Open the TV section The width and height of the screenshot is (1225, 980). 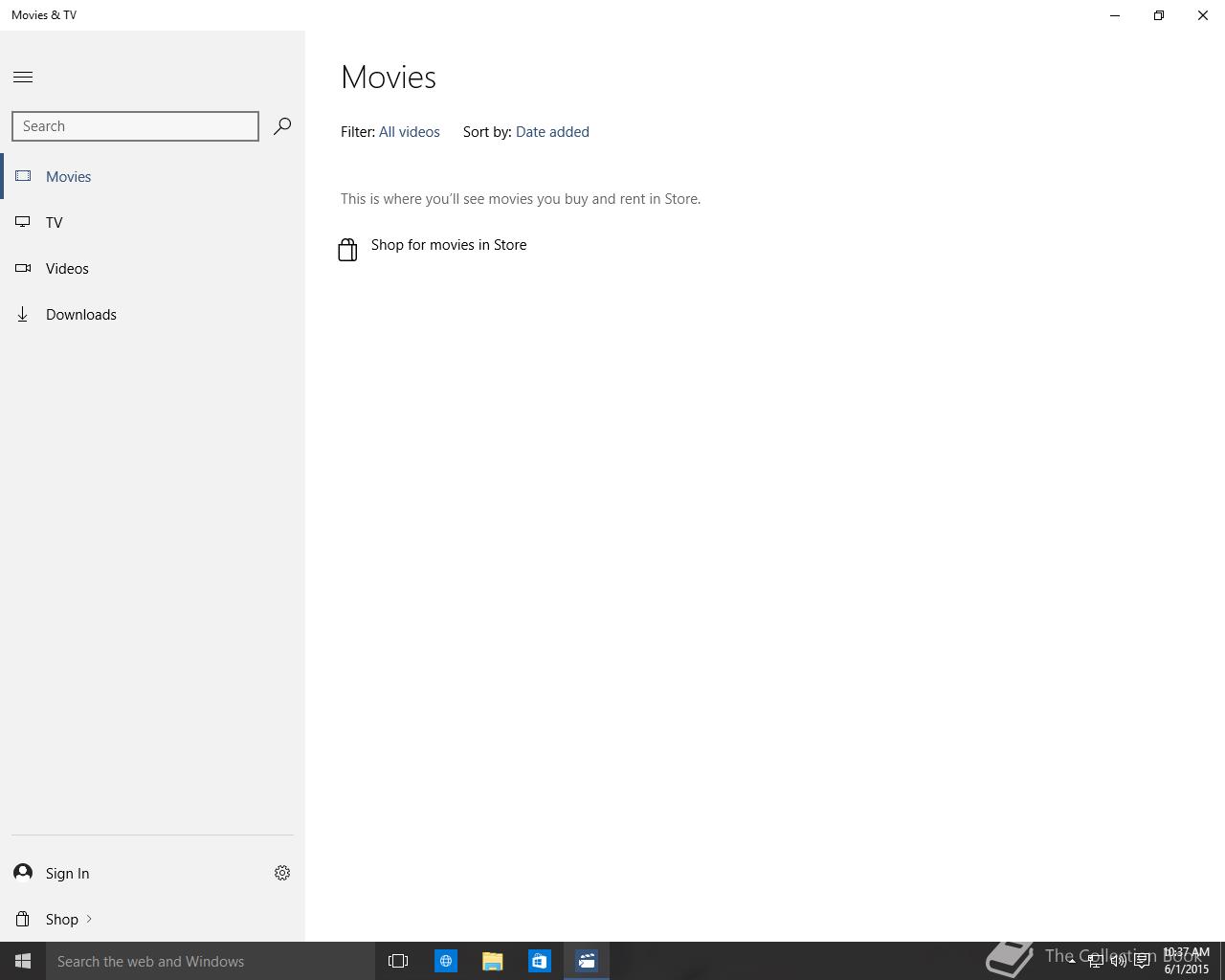152,222
